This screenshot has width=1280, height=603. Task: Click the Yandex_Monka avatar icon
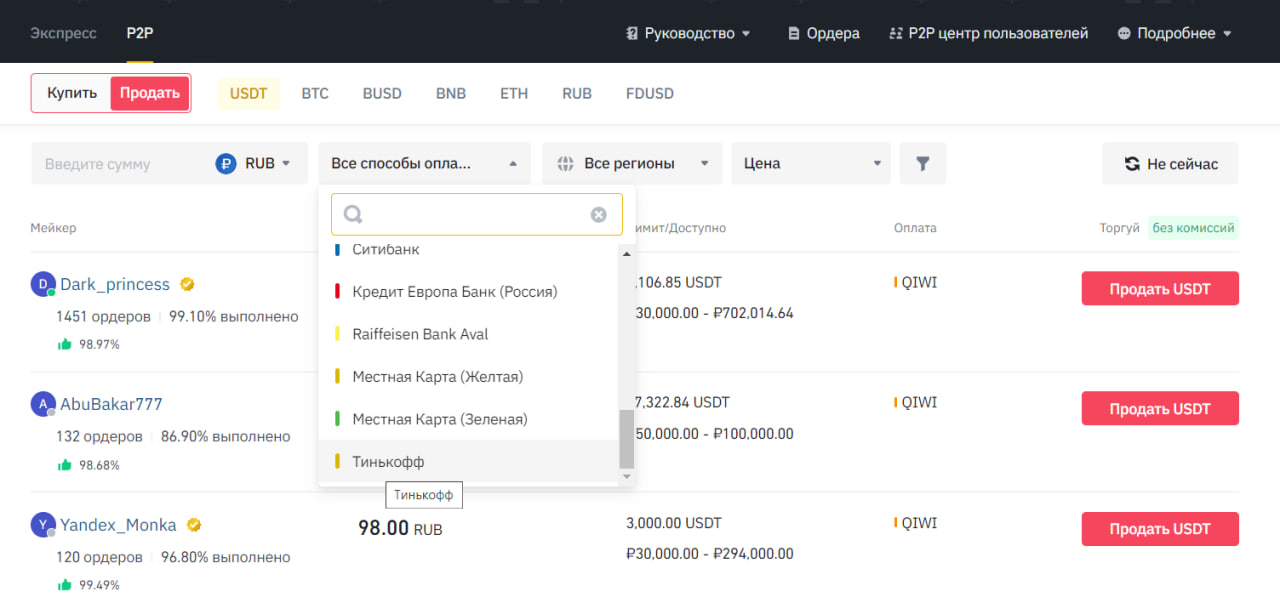(x=42, y=525)
